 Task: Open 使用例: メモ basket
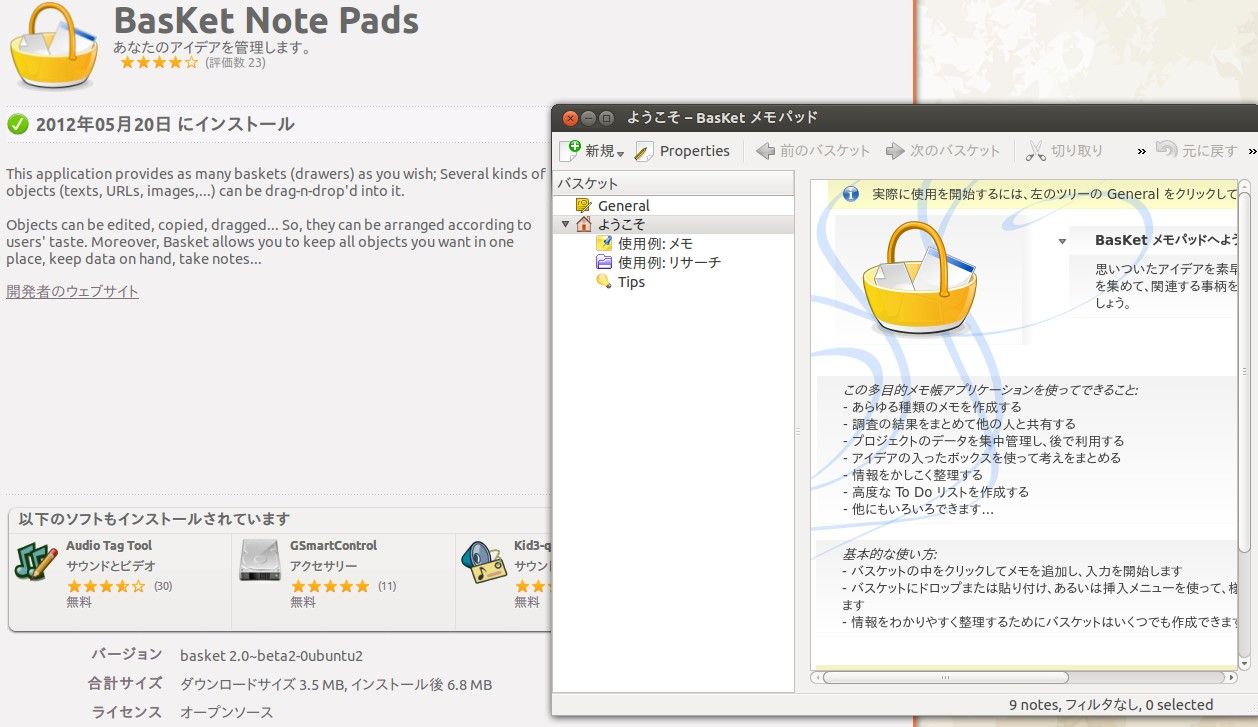(655, 243)
